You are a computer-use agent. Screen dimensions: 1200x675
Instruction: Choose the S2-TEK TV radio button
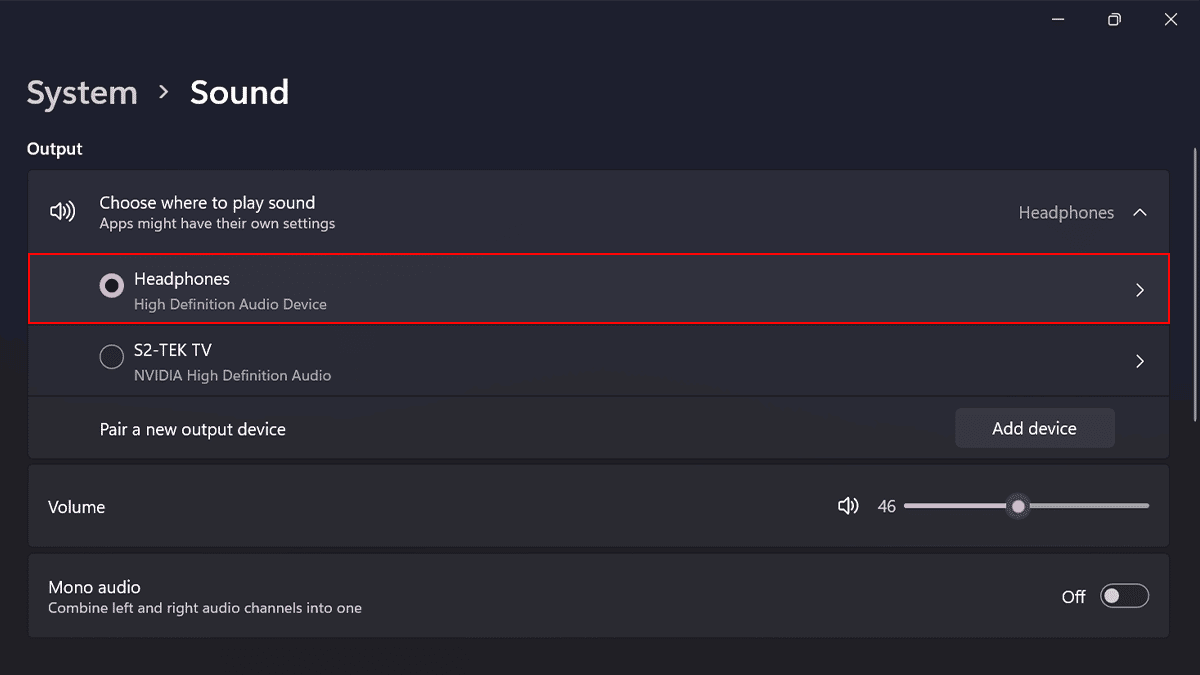tap(112, 356)
